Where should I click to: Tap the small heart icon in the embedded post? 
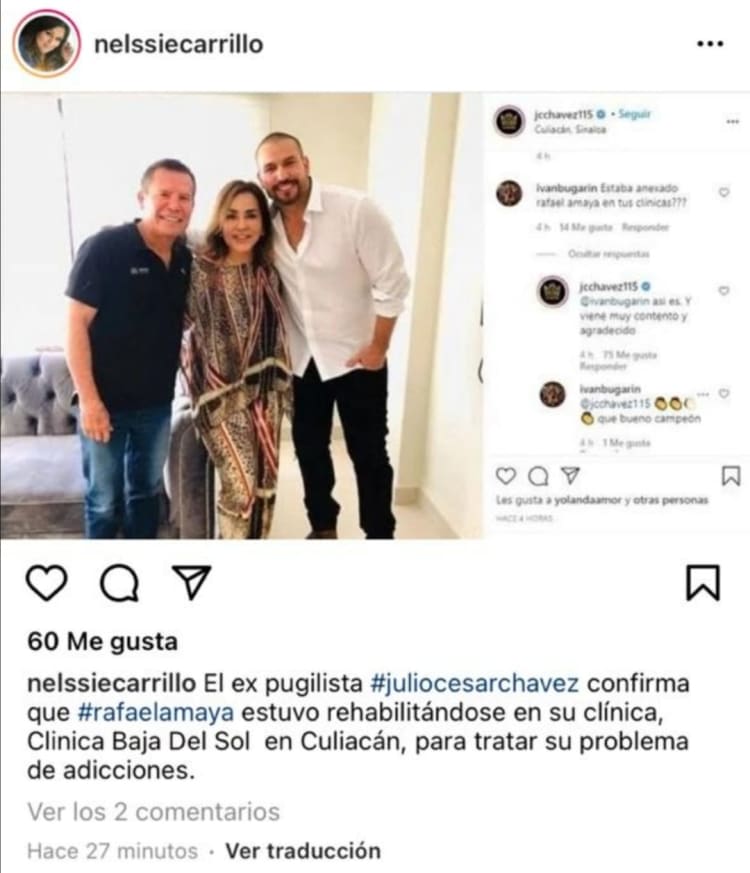[x=506, y=476]
